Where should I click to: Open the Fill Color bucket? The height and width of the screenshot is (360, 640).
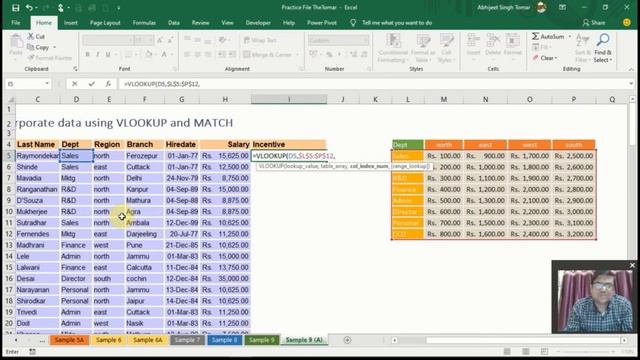pos(149,54)
